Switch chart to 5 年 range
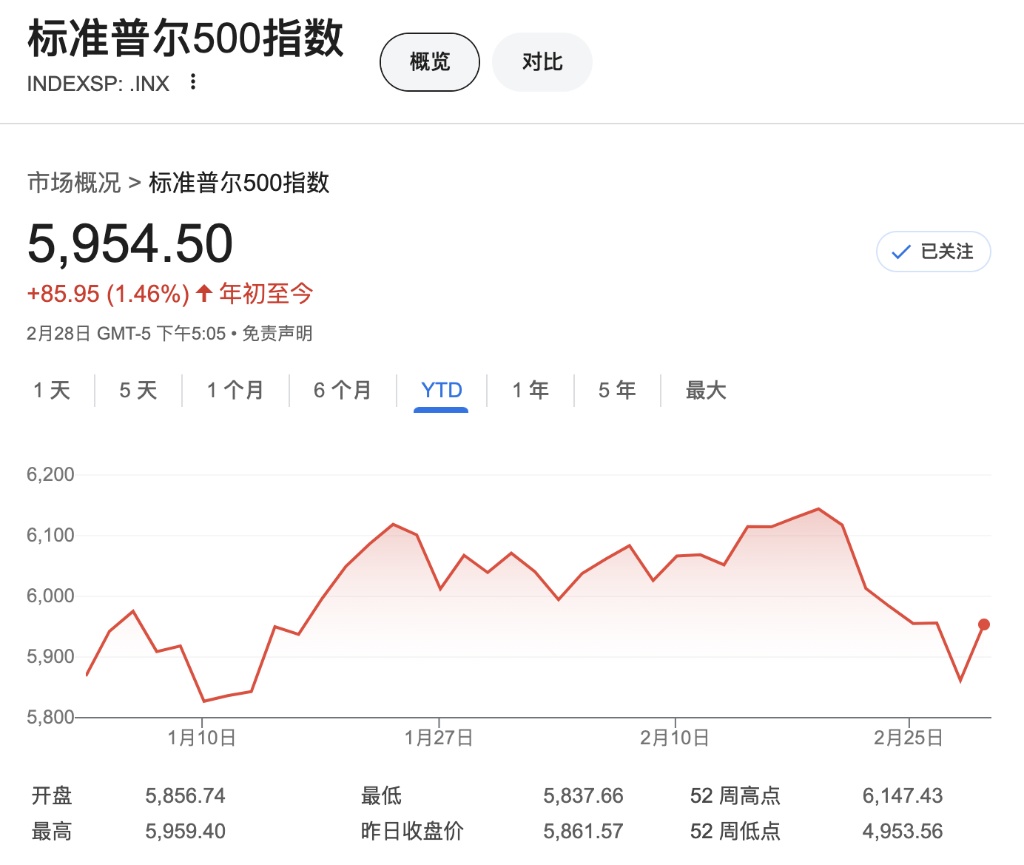The height and width of the screenshot is (865, 1024). coord(617,390)
